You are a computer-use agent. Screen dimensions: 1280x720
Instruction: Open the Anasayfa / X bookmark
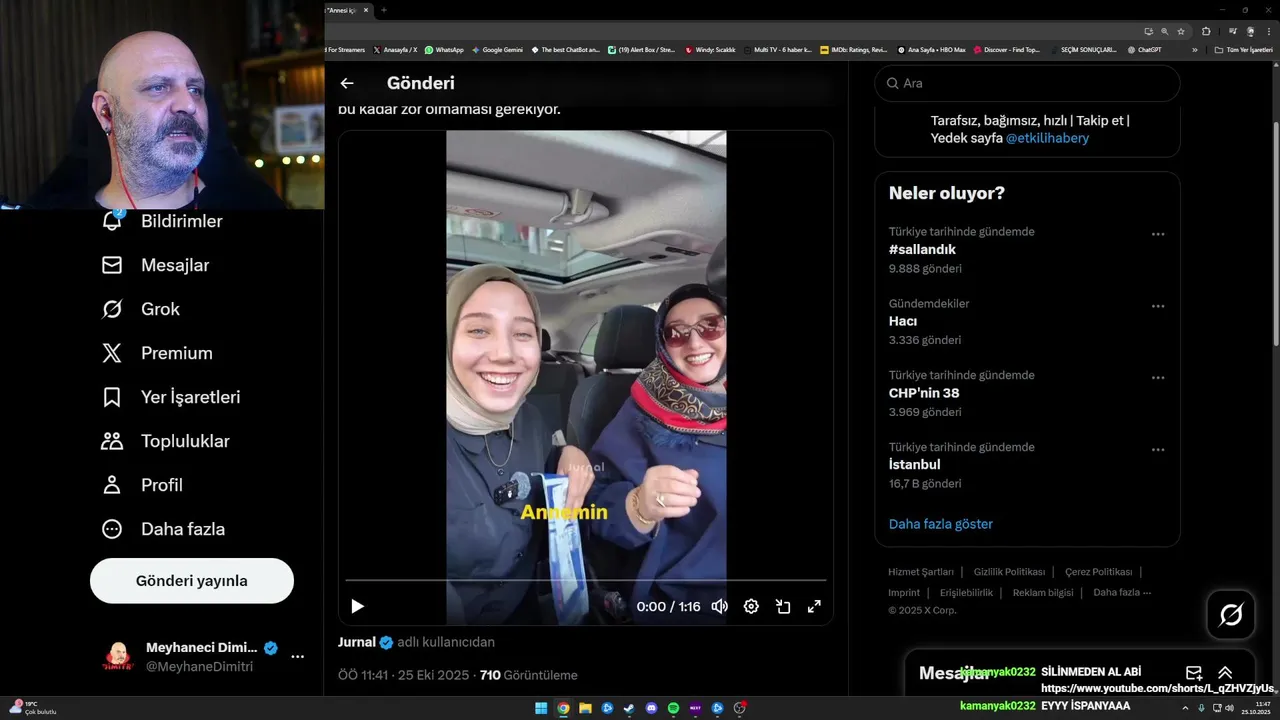[x=395, y=49]
